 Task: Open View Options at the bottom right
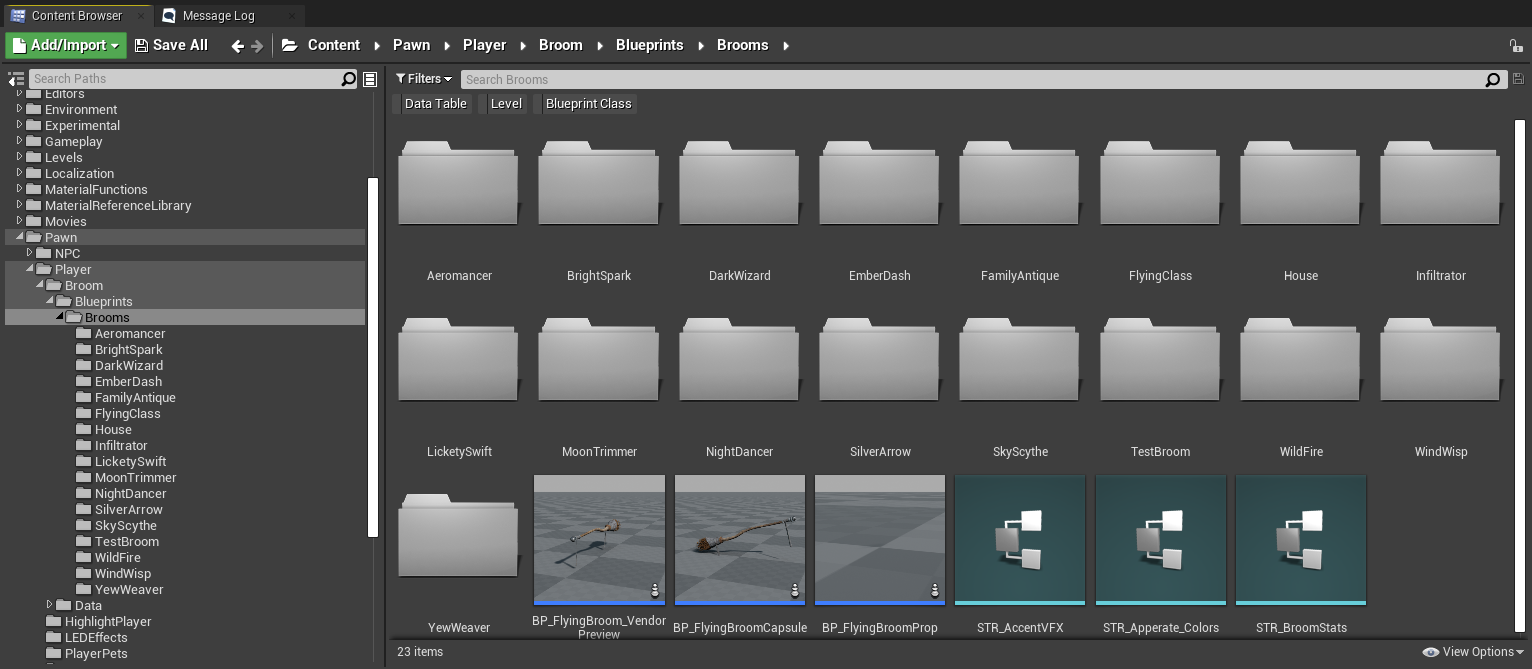[1472, 652]
